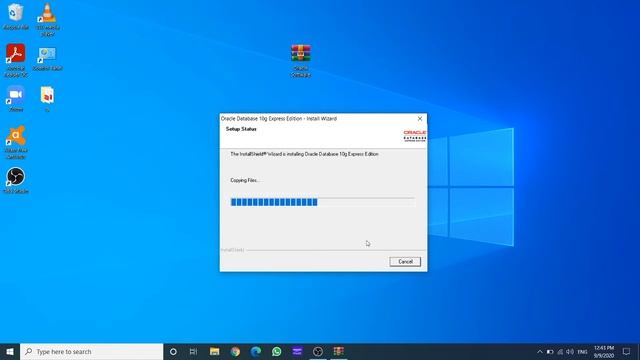Image resolution: width=640 pixels, height=360 pixels.
Task: Click the InstallShield Wizard installing message
Action: point(304,154)
